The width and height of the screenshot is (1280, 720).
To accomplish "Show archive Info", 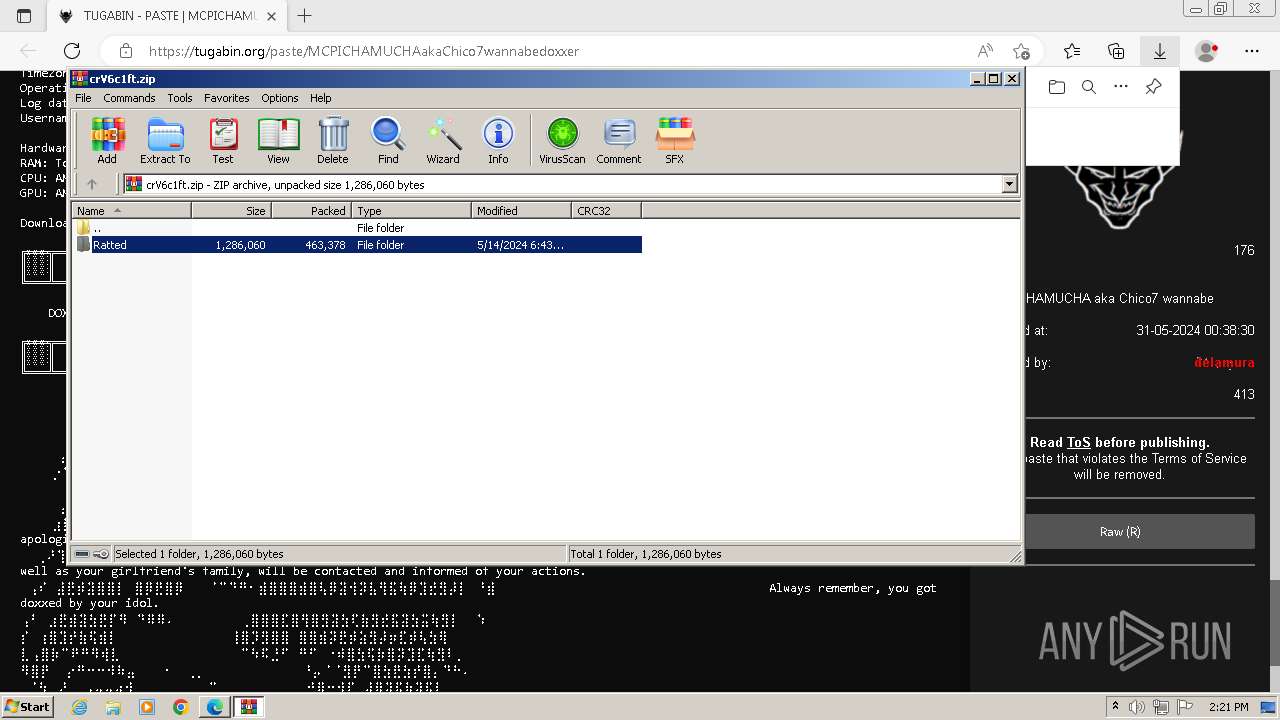I will coord(498,141).
